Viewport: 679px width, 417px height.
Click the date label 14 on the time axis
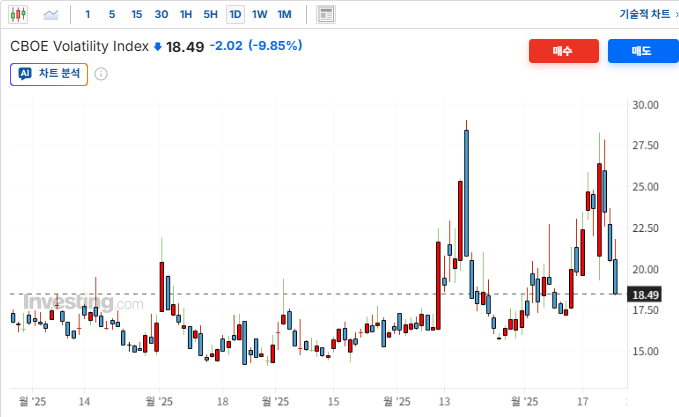[x=84, y=401]
